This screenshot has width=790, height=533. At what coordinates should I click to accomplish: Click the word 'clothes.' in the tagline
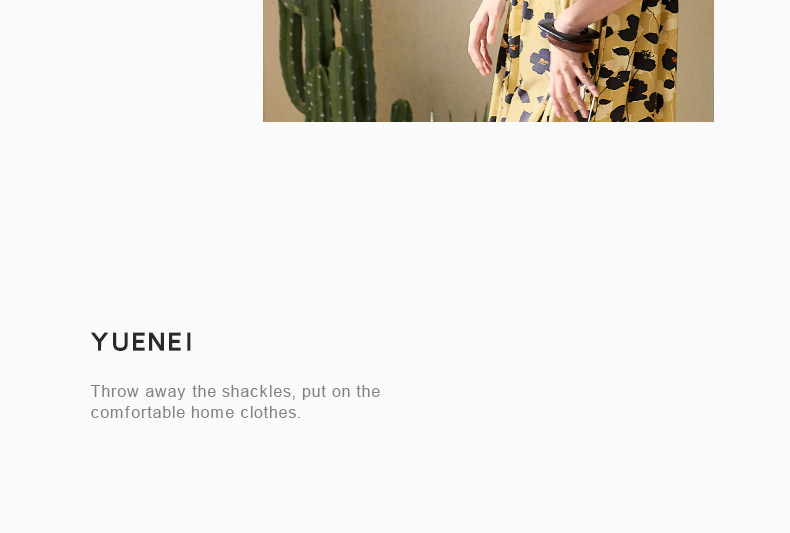[x=271, y=413]
